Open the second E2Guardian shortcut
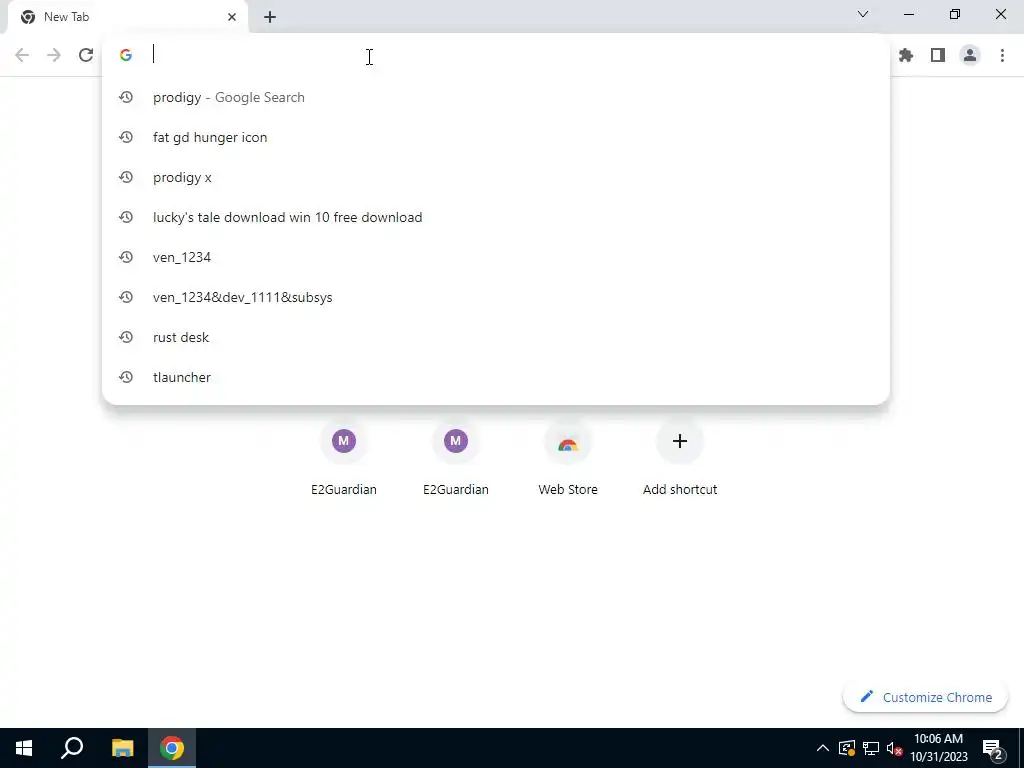 tap(456, 457)
